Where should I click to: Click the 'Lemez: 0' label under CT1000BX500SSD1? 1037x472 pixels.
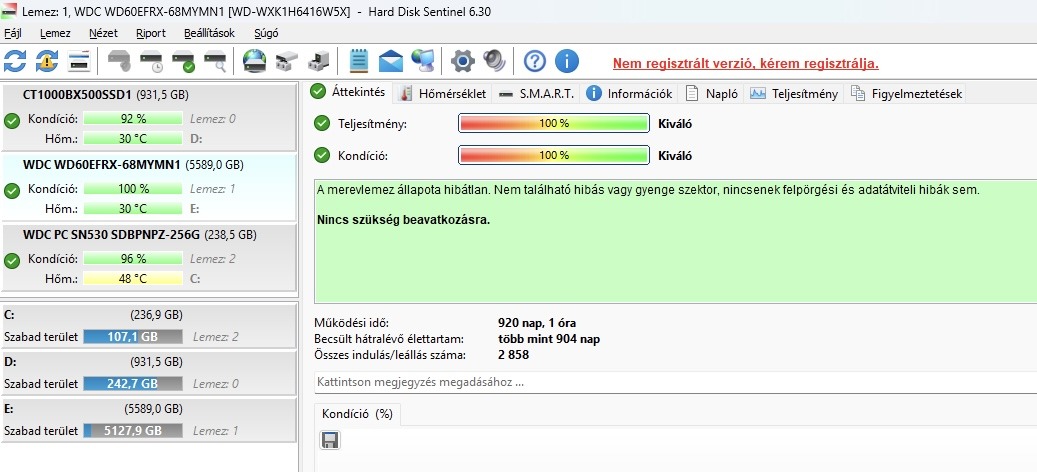click(212, 120)
